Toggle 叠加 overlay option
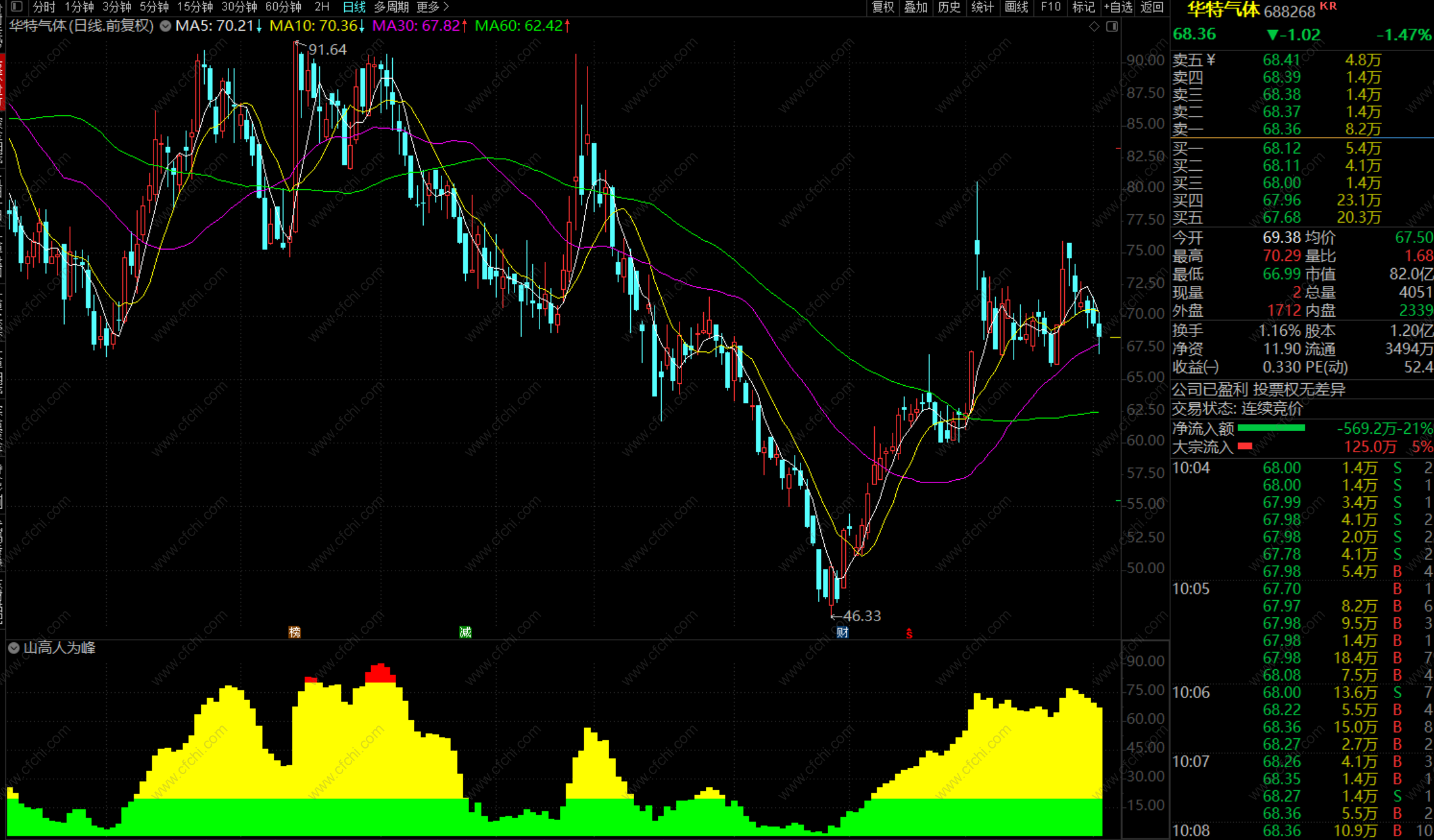This screenshot has width=1434, height=840. [916, 7]
